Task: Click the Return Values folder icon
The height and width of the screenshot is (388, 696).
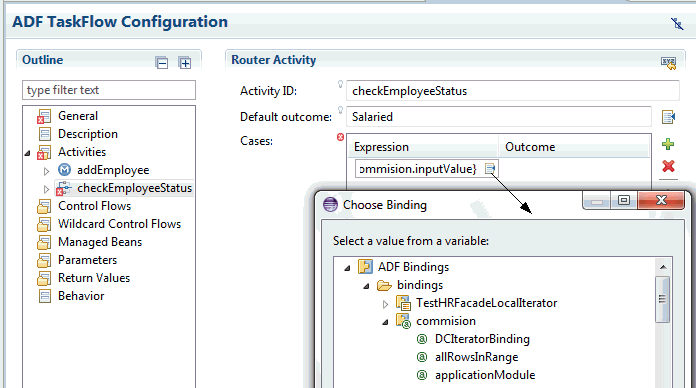Action: pos(44,278)
